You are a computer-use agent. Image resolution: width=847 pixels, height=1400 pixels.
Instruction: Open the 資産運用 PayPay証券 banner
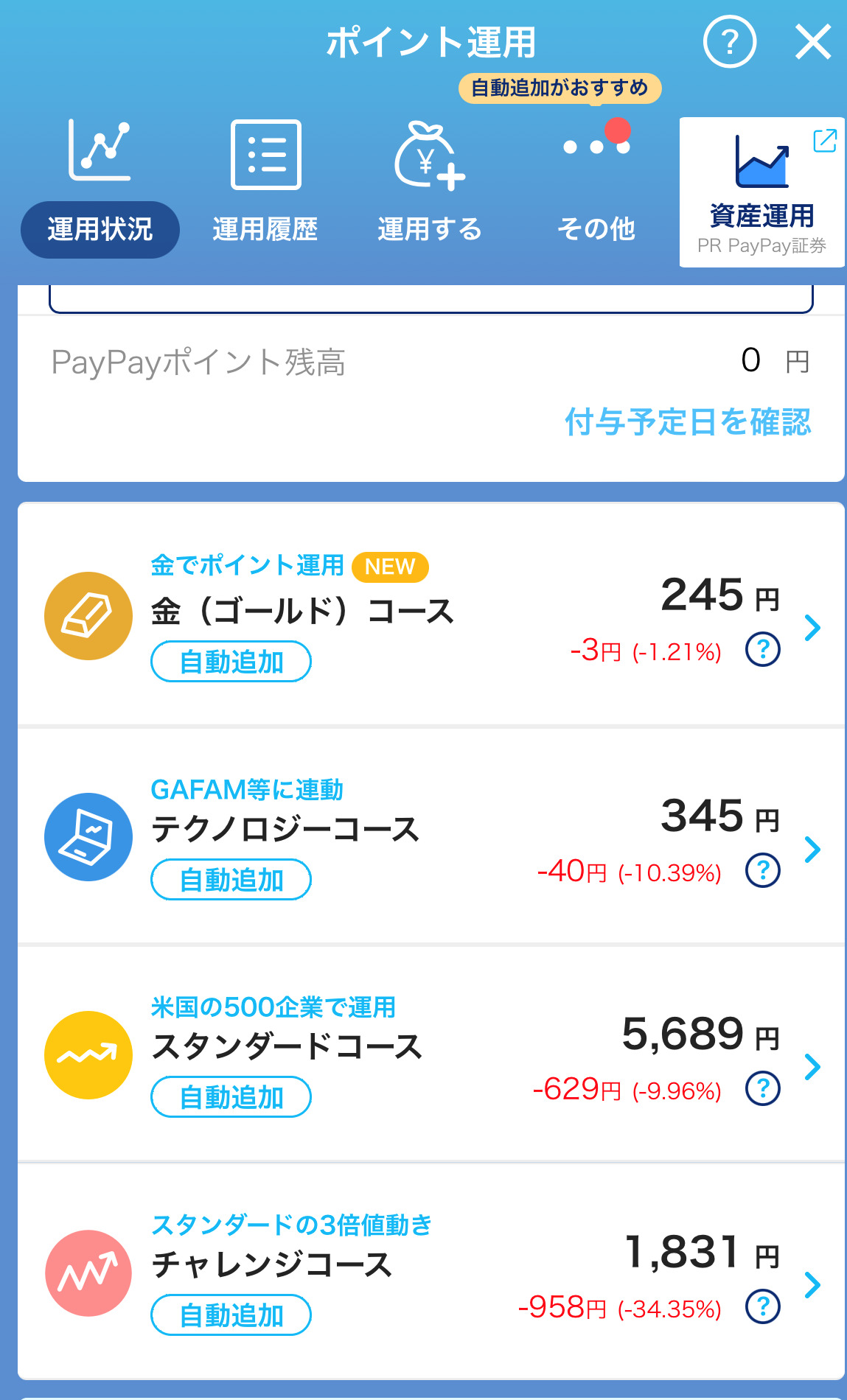coord(761,192)
